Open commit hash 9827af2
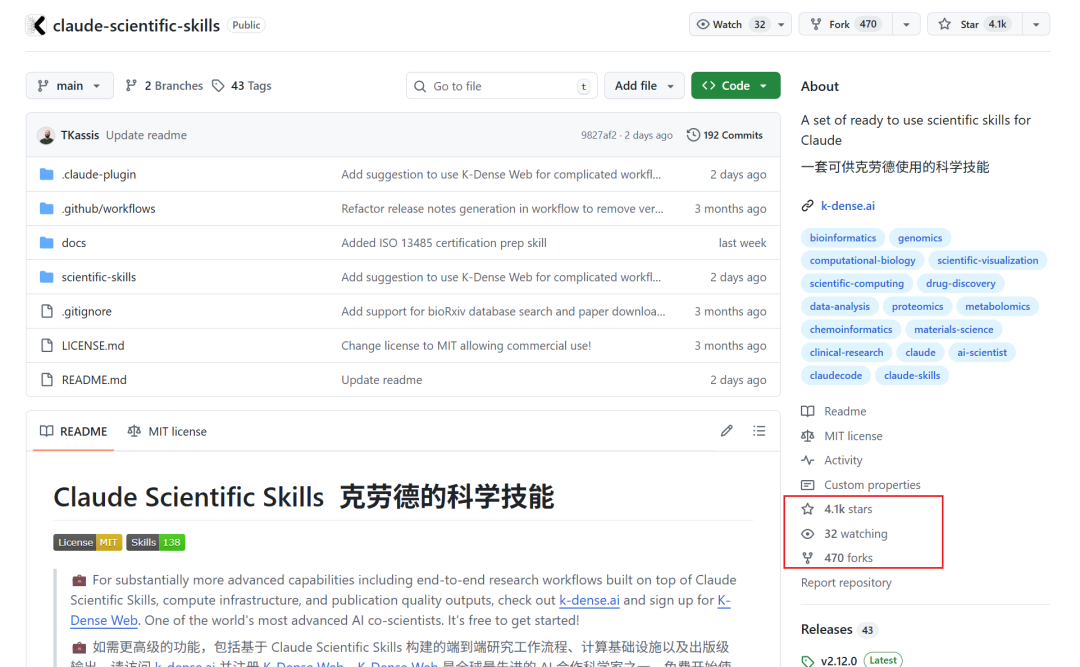Viewport: 1080px width, 667px height. pos(599,135)
